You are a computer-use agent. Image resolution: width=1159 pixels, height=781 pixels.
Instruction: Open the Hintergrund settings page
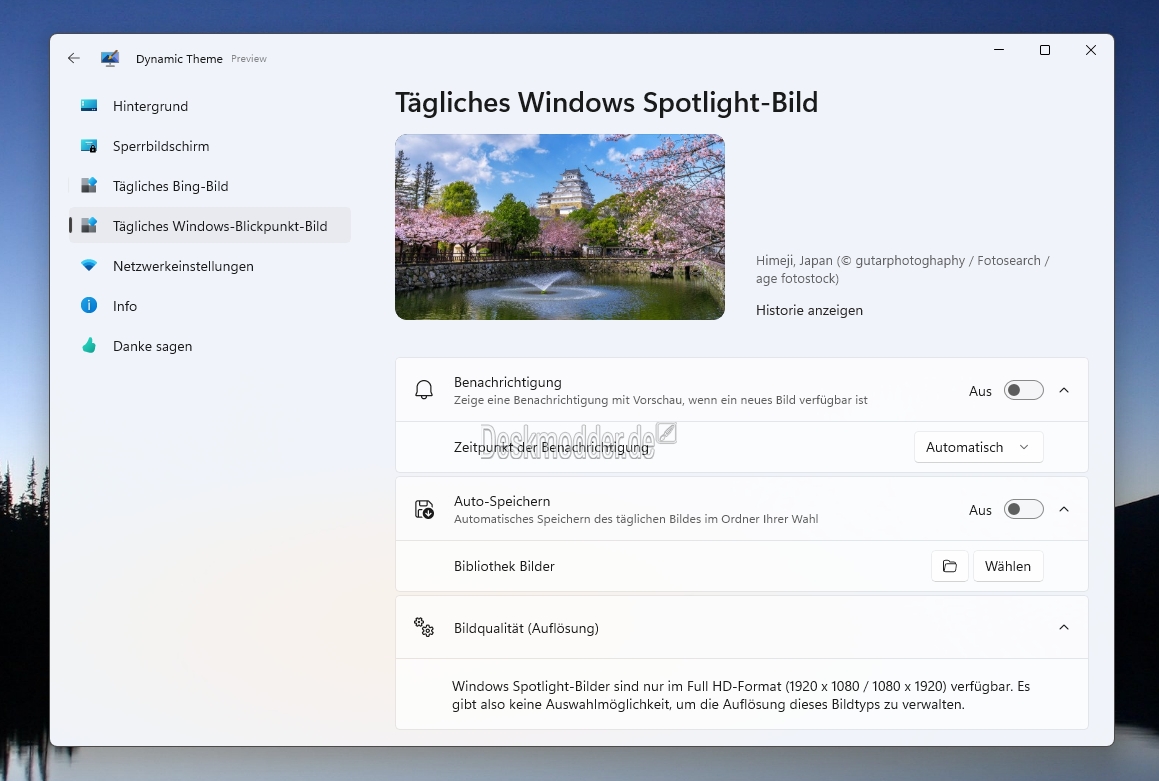(210, 106)
